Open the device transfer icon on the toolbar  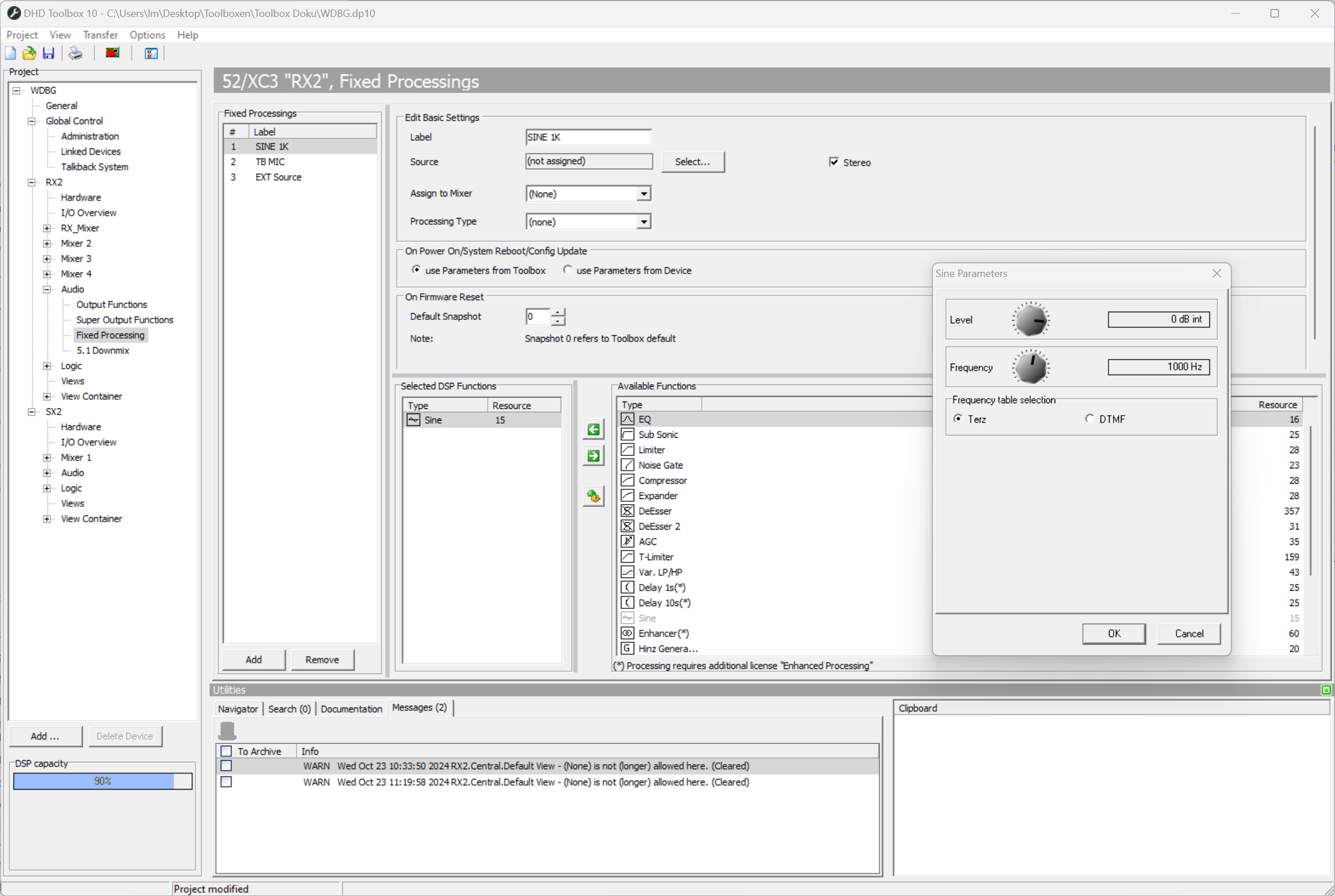(112, 53)
